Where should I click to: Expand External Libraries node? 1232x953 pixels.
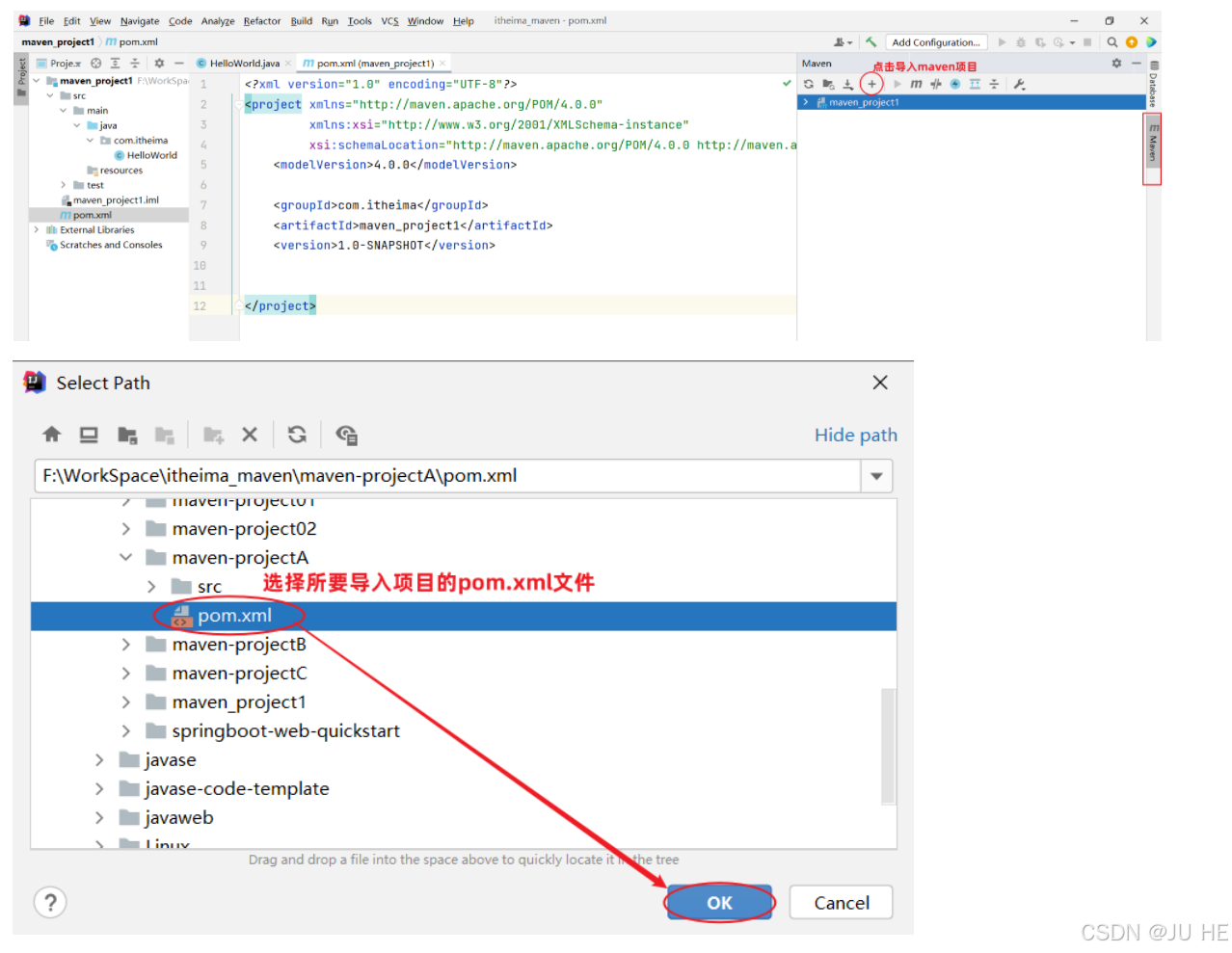coord(37,229)
